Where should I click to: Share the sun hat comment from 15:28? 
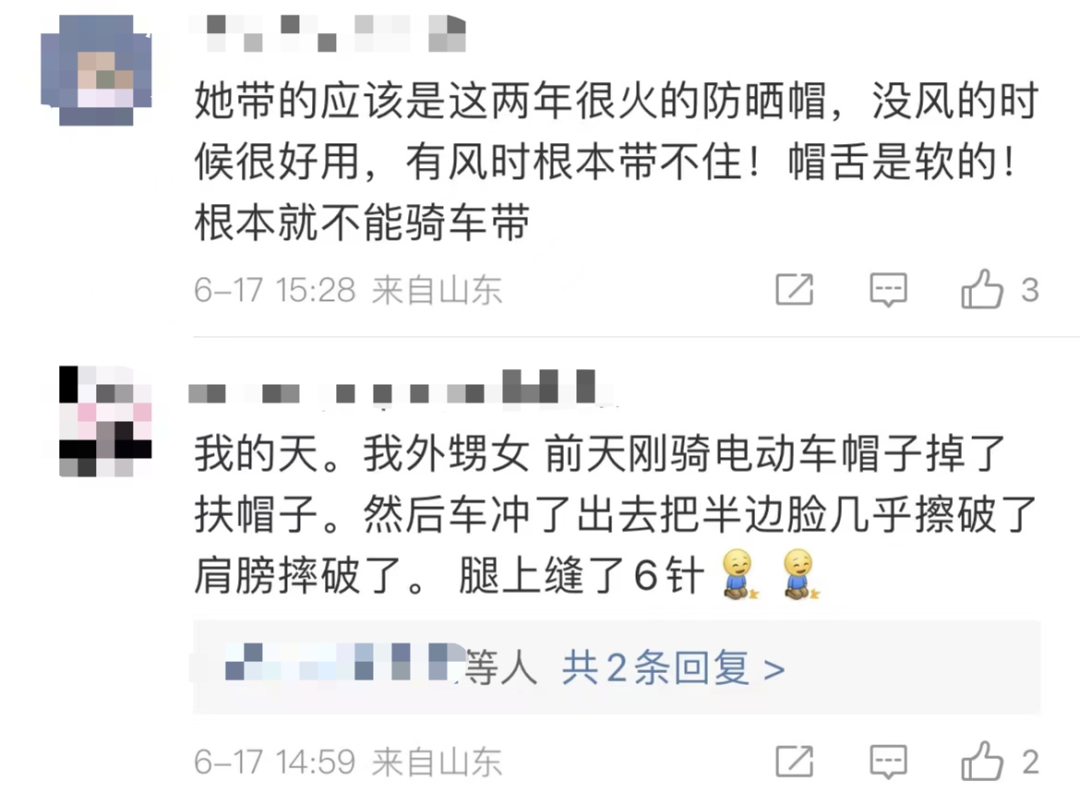coord(794,289)
